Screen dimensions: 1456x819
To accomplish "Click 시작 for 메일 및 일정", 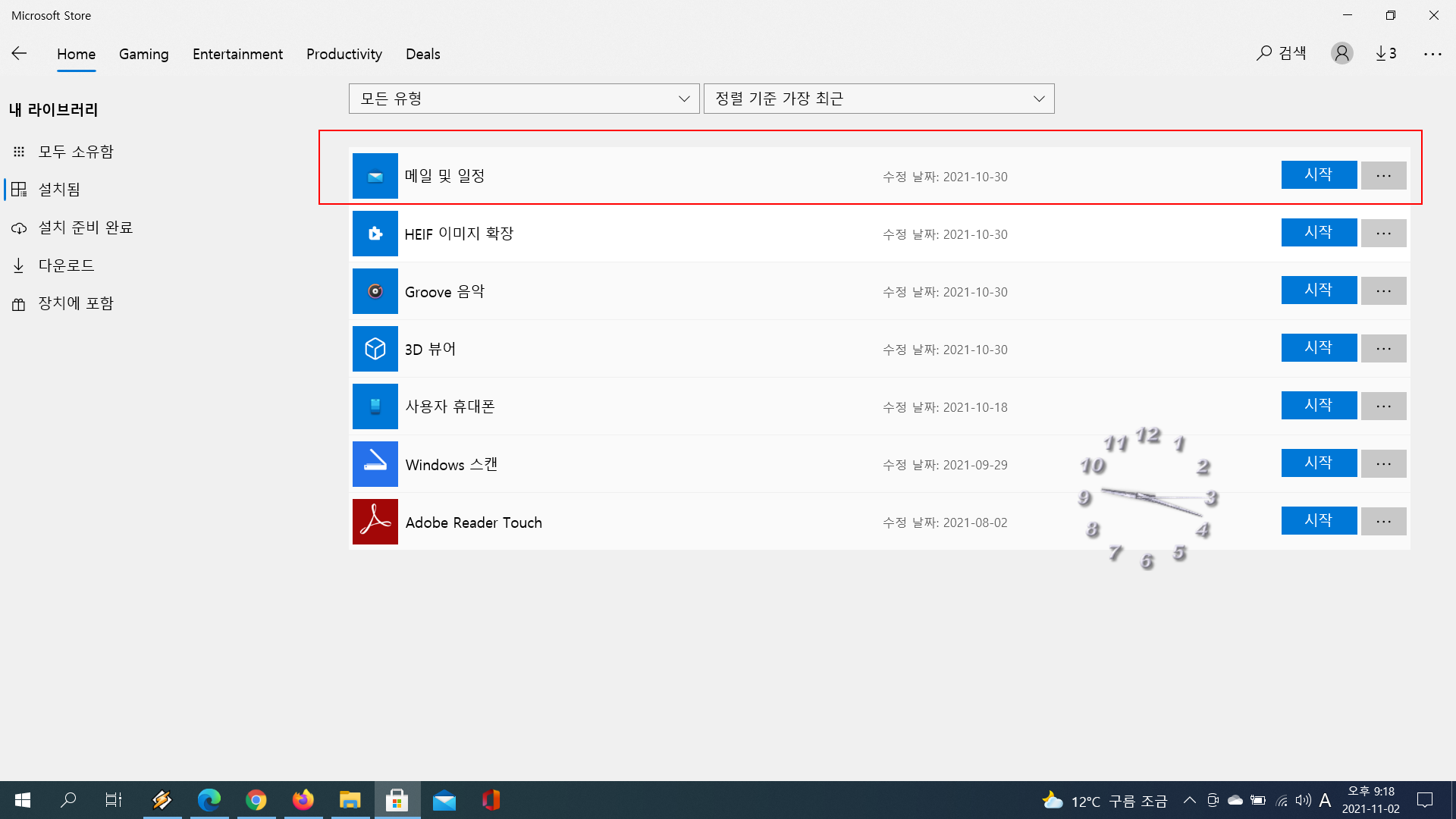I will (1319, 174).
